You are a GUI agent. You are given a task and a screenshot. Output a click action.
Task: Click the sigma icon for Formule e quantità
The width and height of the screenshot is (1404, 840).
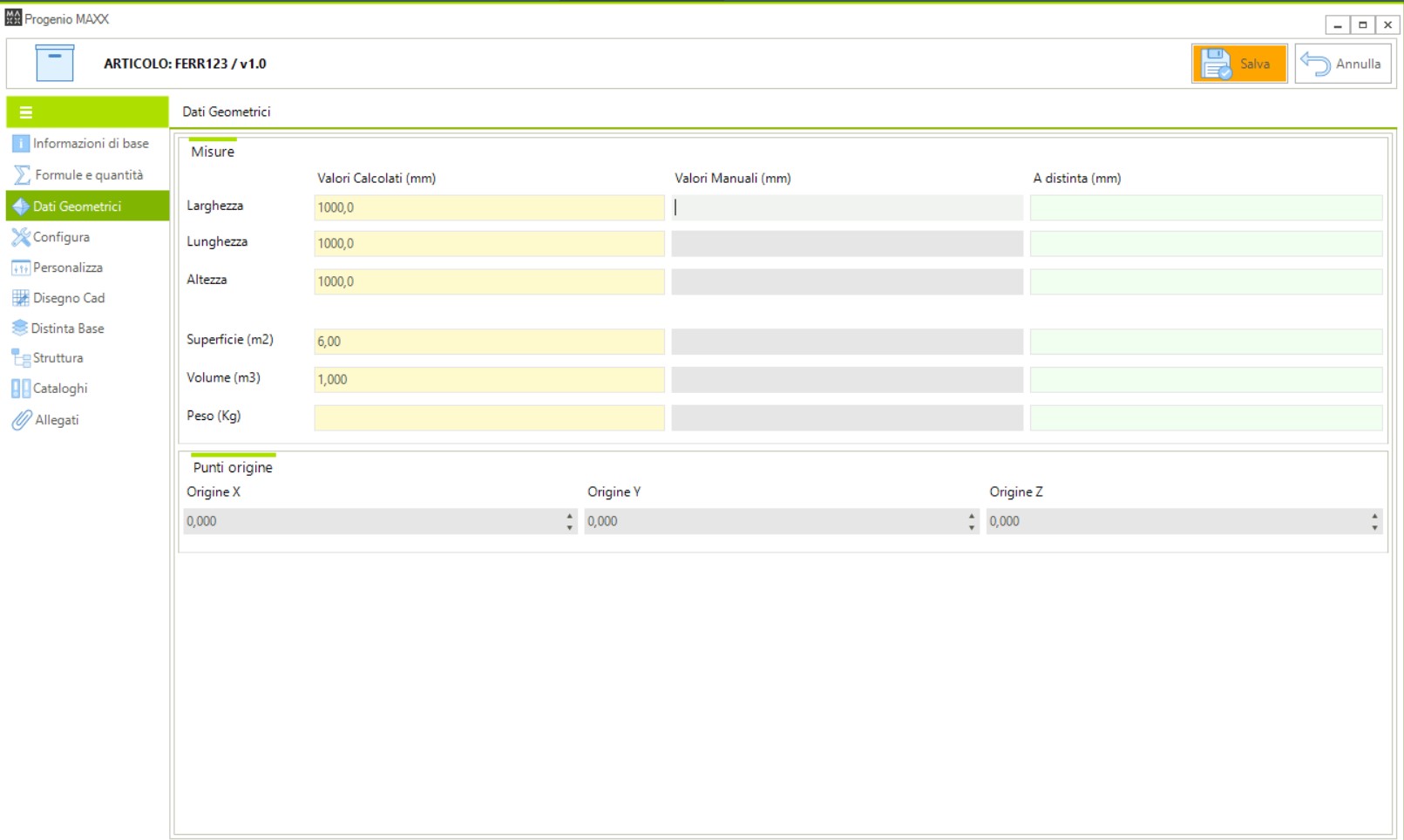(x=22, y=175)
